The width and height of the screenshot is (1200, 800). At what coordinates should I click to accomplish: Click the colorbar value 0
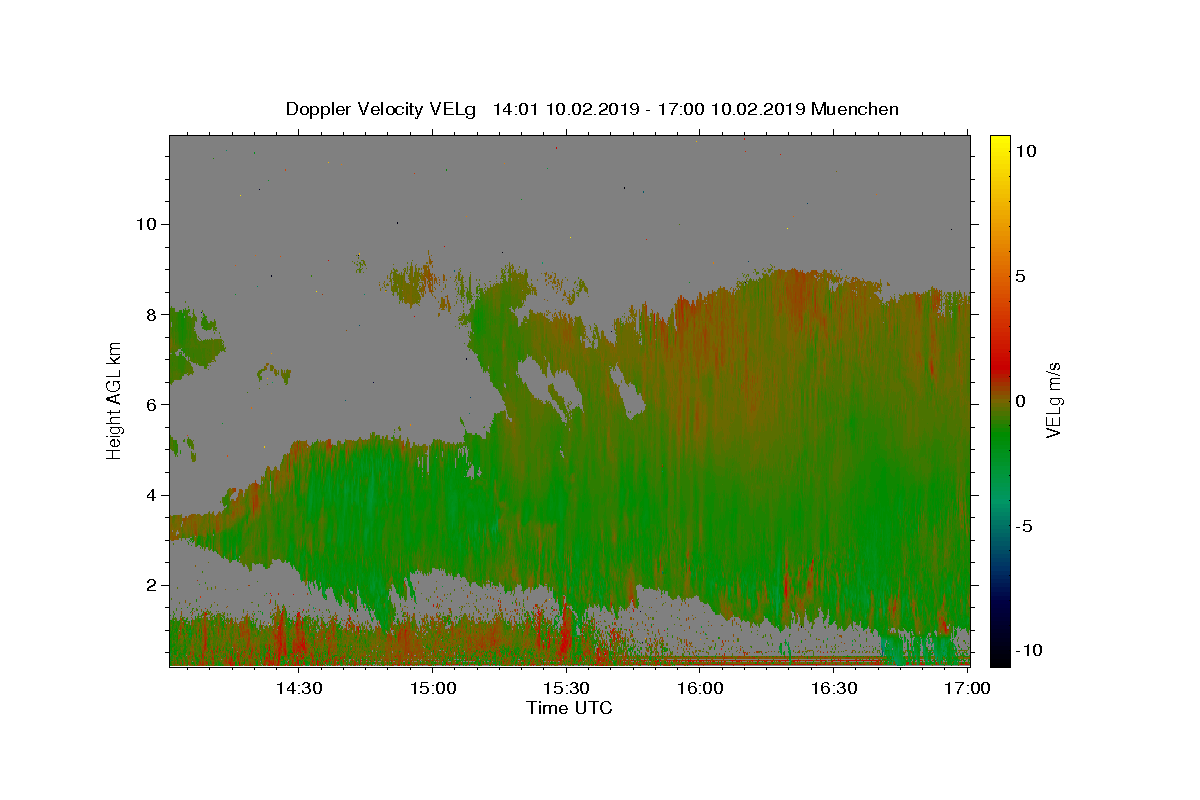click(x=1021, y=401)
